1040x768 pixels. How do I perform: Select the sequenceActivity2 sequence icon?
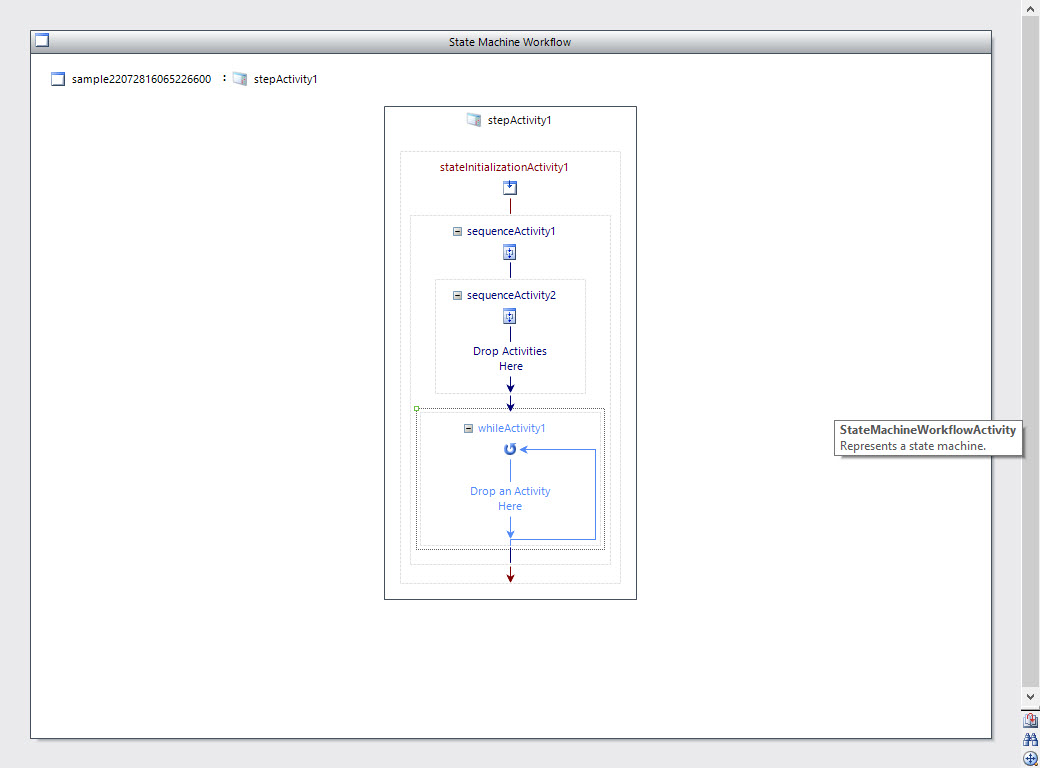[x=510, y=316]
